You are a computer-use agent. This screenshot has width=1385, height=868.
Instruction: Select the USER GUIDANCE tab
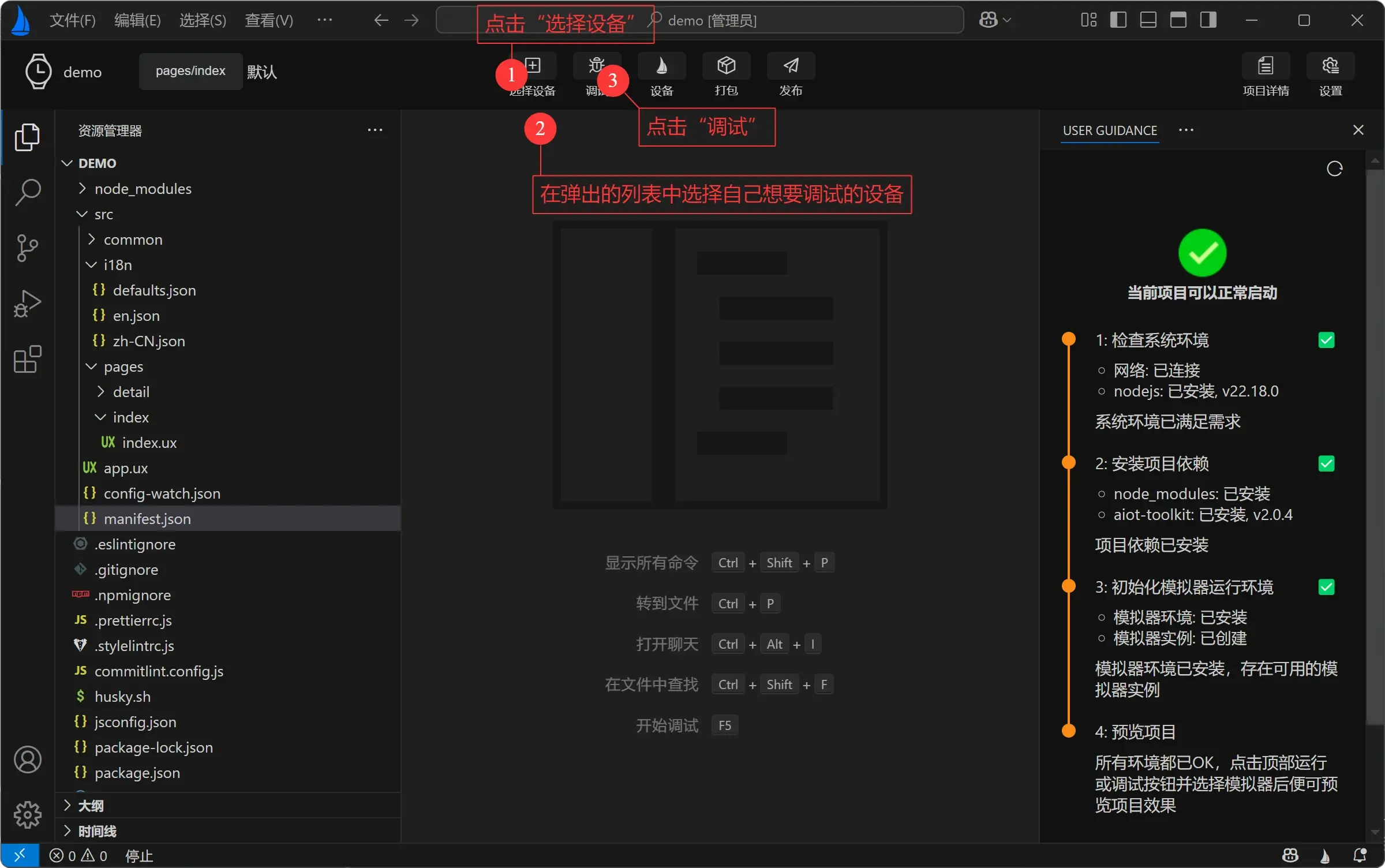click(1110, 130)
